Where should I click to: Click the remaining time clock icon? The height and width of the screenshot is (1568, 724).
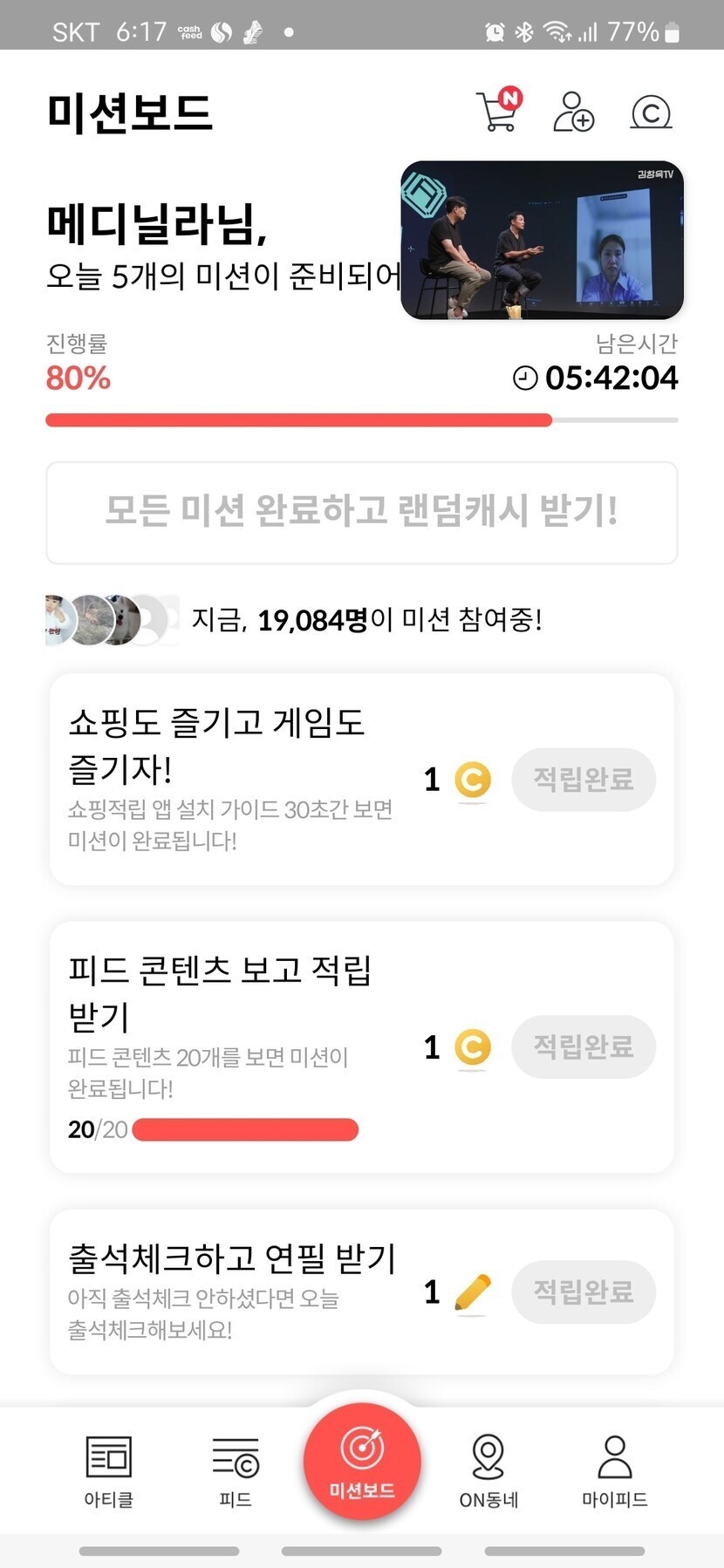click(525, 378)
